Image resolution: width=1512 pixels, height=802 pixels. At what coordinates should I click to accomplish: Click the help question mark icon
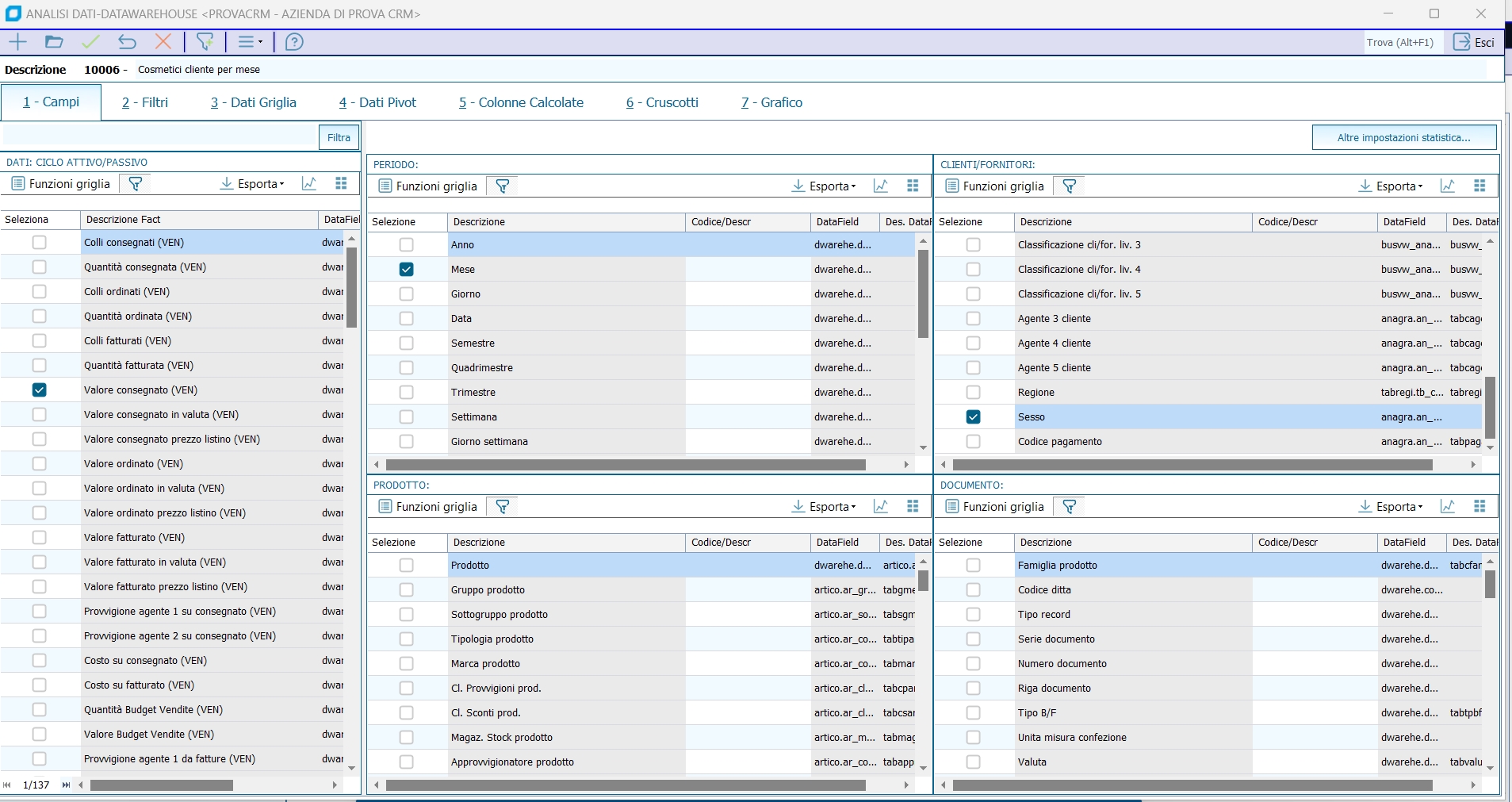(294, 42)
